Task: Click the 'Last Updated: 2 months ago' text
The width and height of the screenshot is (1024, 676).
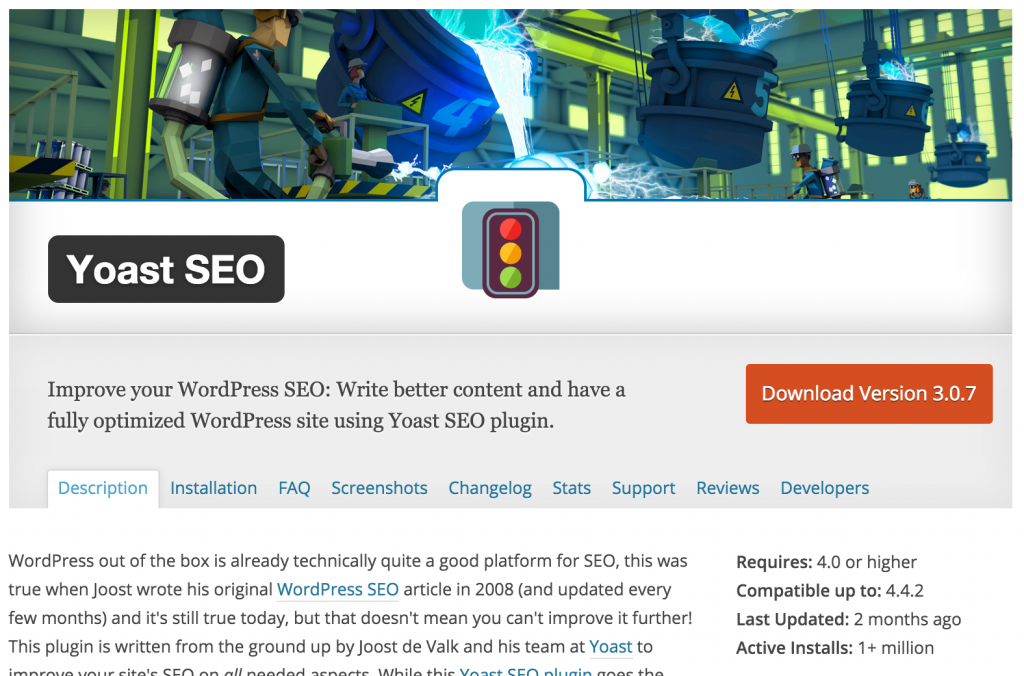Action: pos(848,619)
